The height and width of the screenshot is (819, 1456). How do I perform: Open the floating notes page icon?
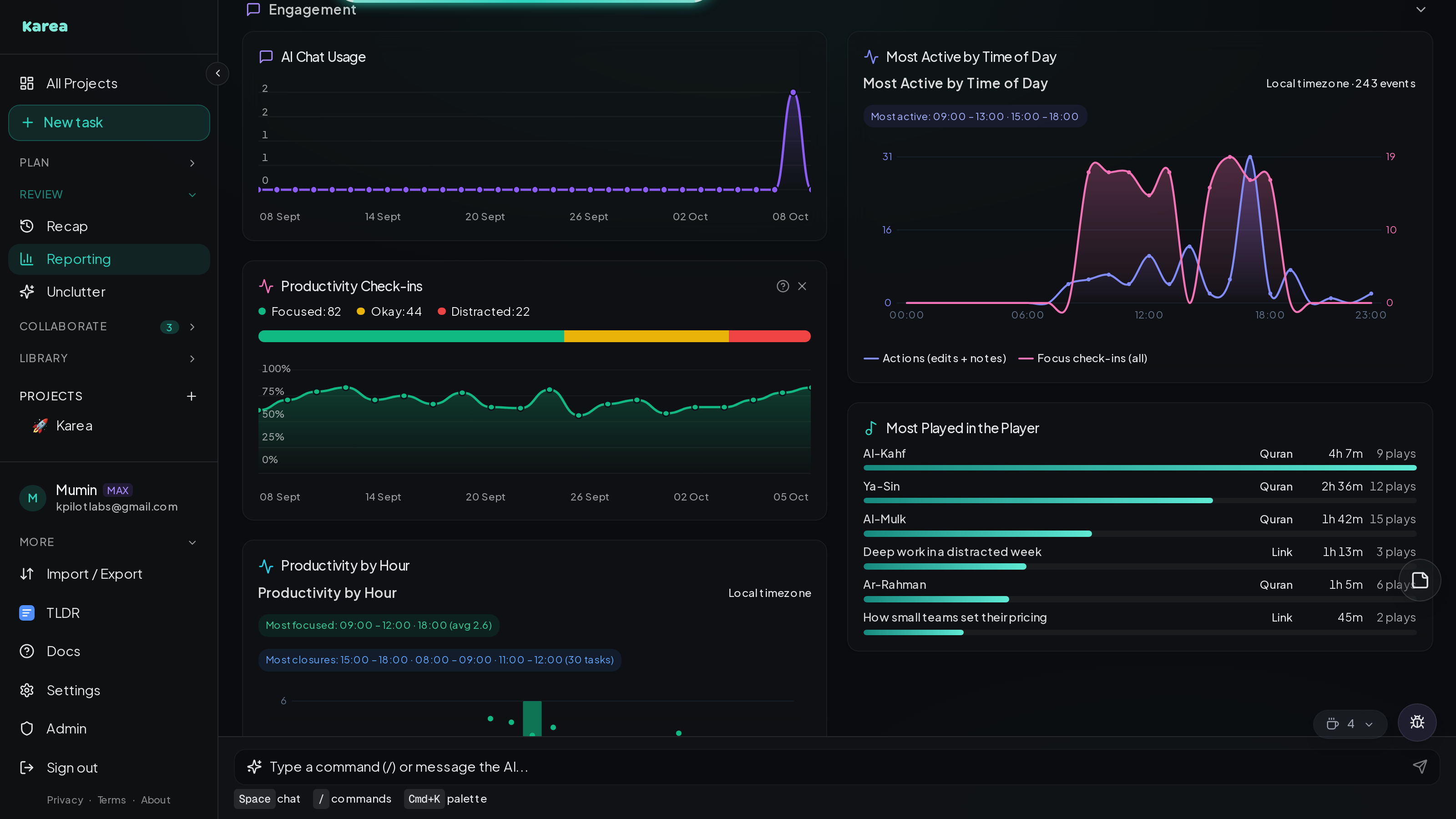pyautogui.click(x=1419, y=580)
